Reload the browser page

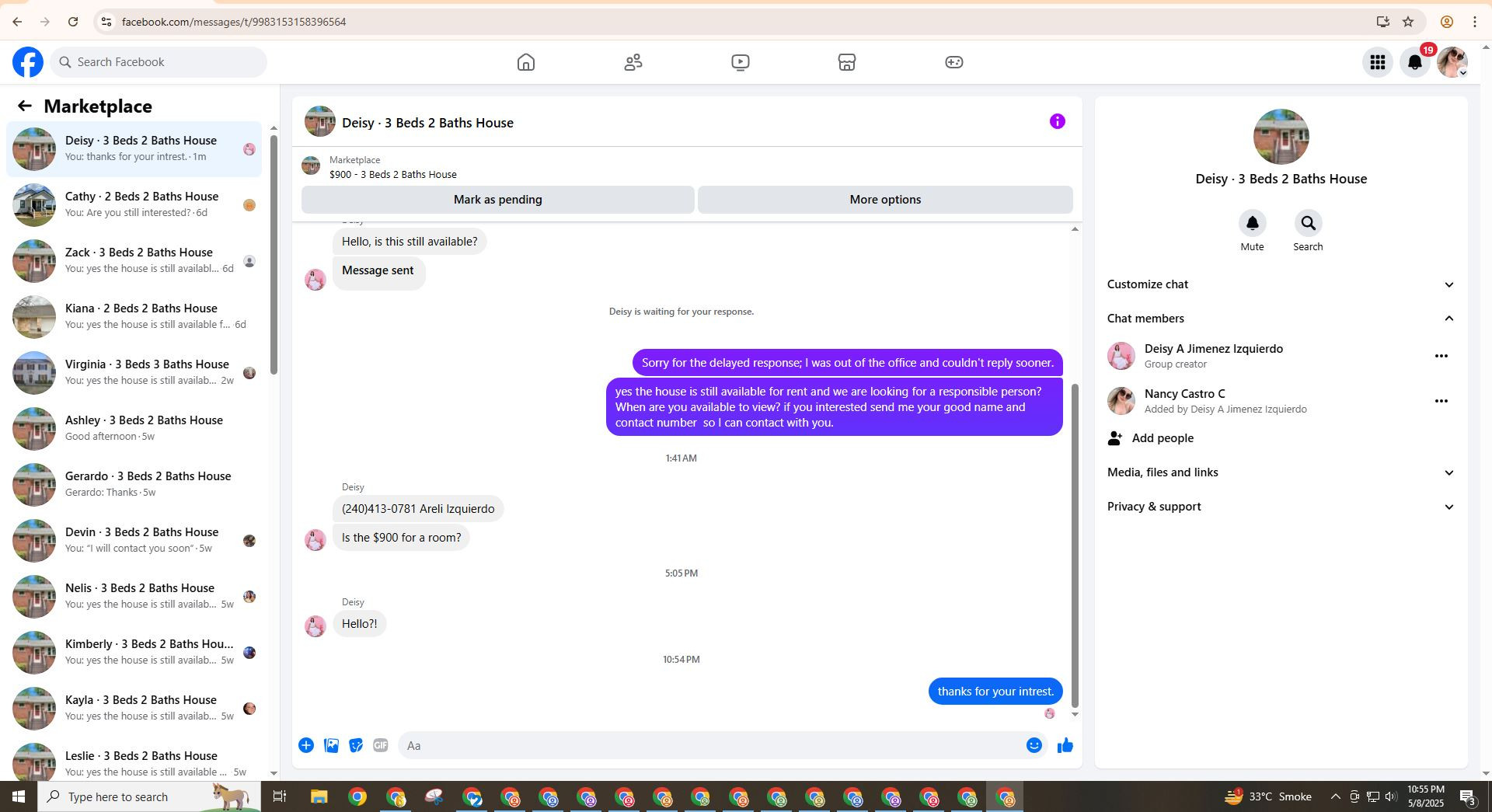73,22
